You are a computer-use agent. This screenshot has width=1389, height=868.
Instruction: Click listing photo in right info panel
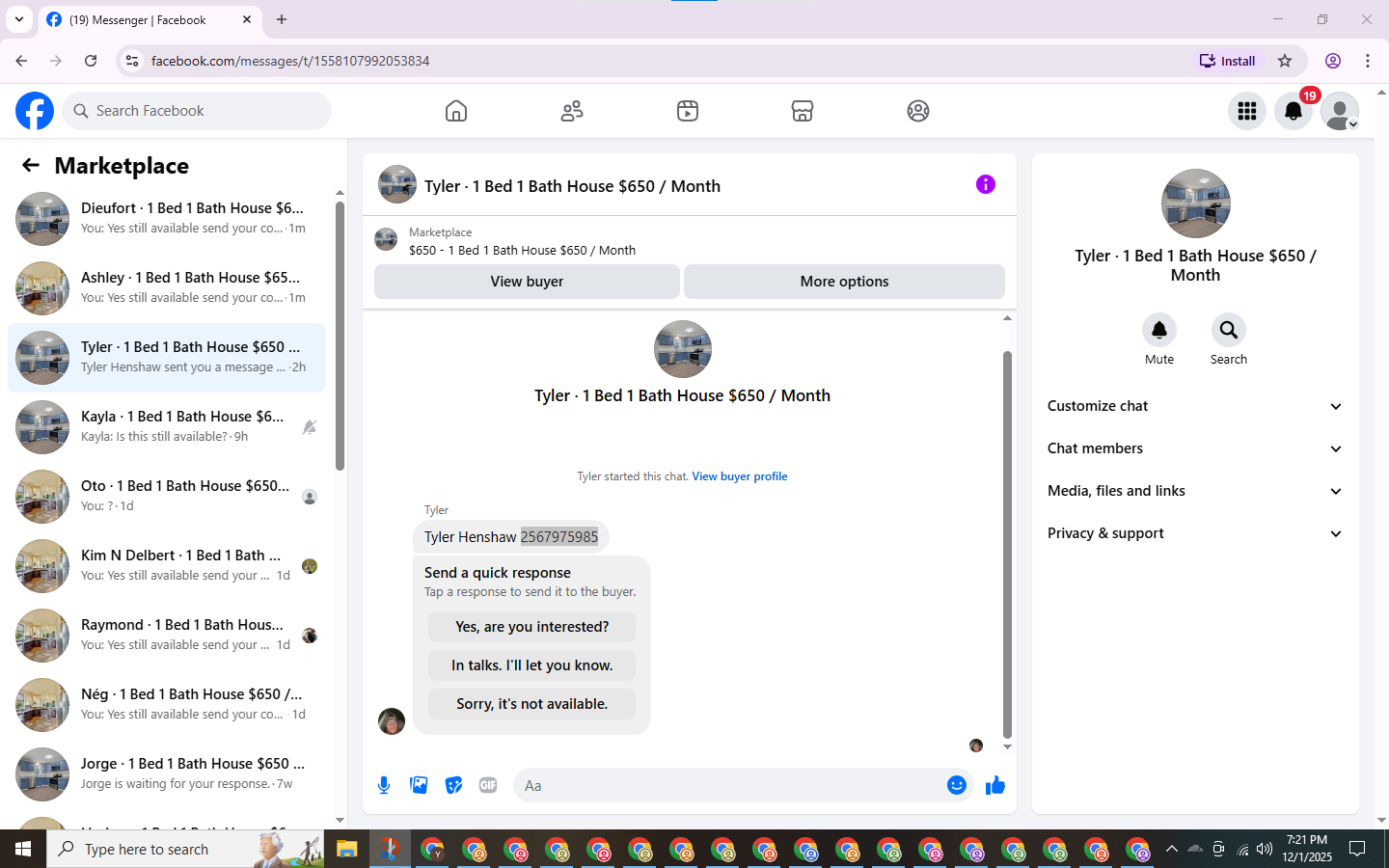pos(1196,203)
